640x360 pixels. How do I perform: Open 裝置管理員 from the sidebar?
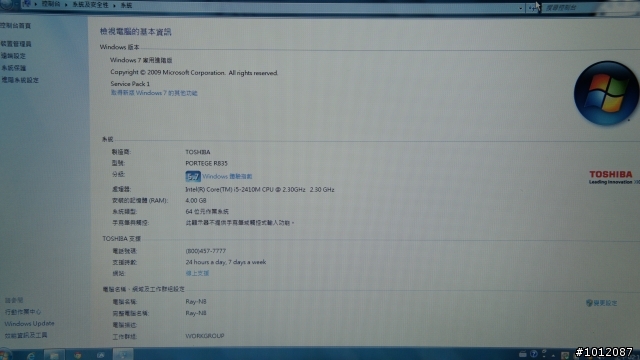click(16, 44)
